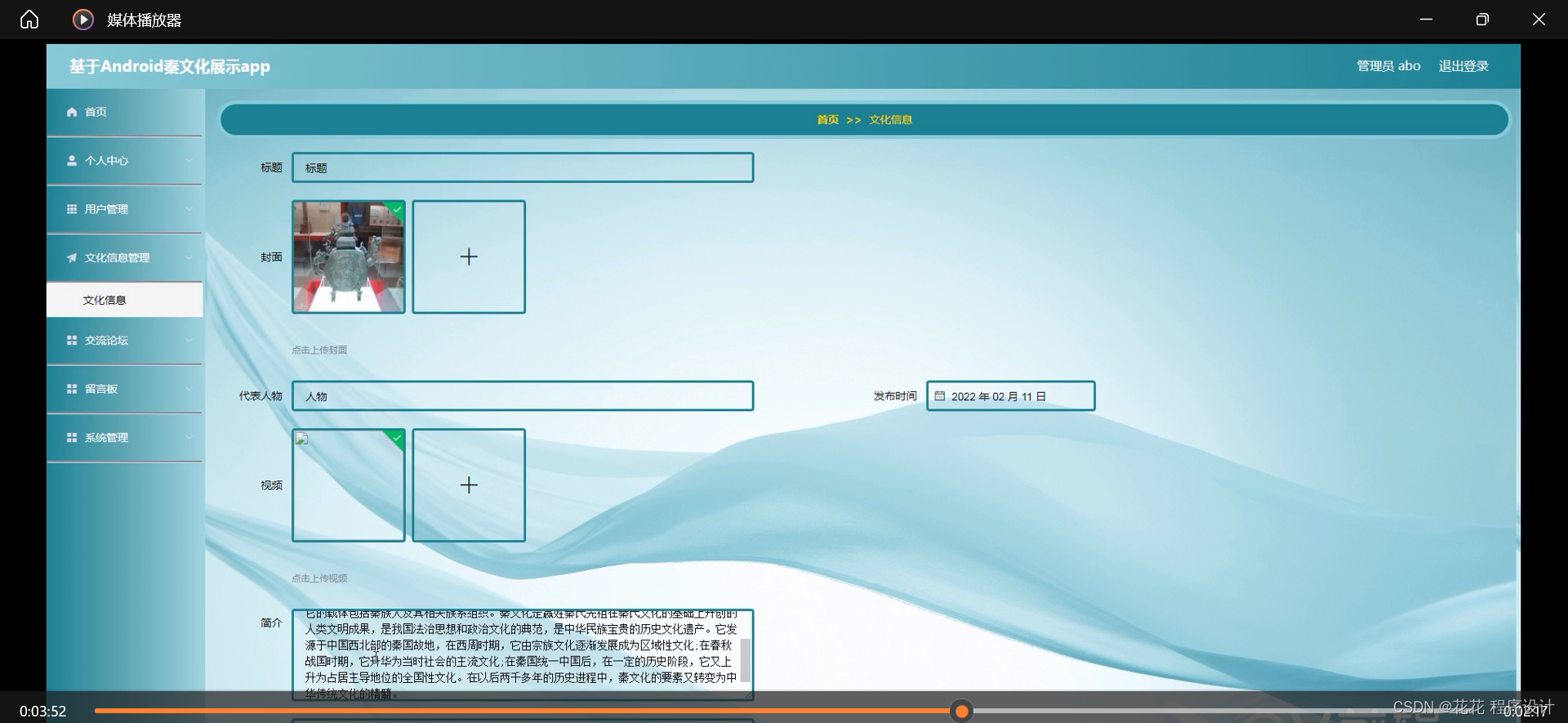Expand the 用户管理 menu arrow
1568x723 pixels.
(x=189, y=209)
